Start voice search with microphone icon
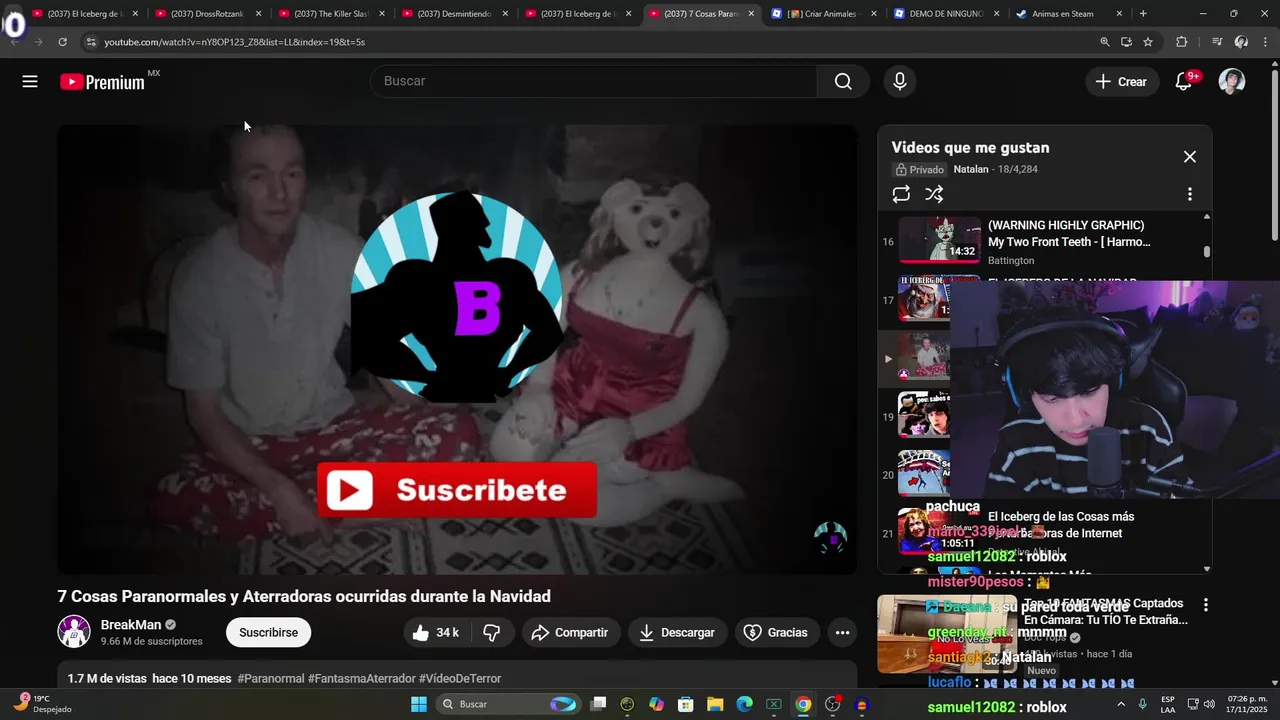 pyautogui.click(x=900, y=82)
